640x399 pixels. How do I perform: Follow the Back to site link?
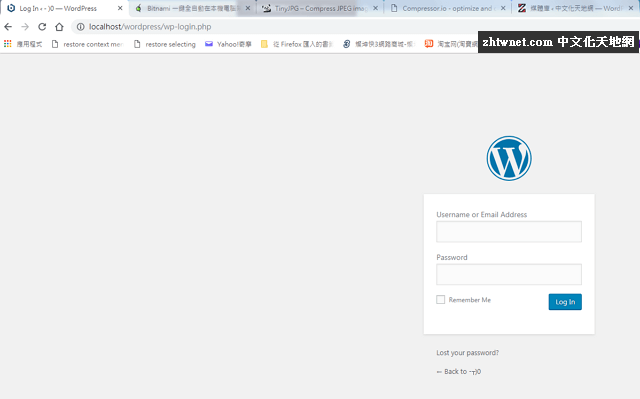coord(459,371)
